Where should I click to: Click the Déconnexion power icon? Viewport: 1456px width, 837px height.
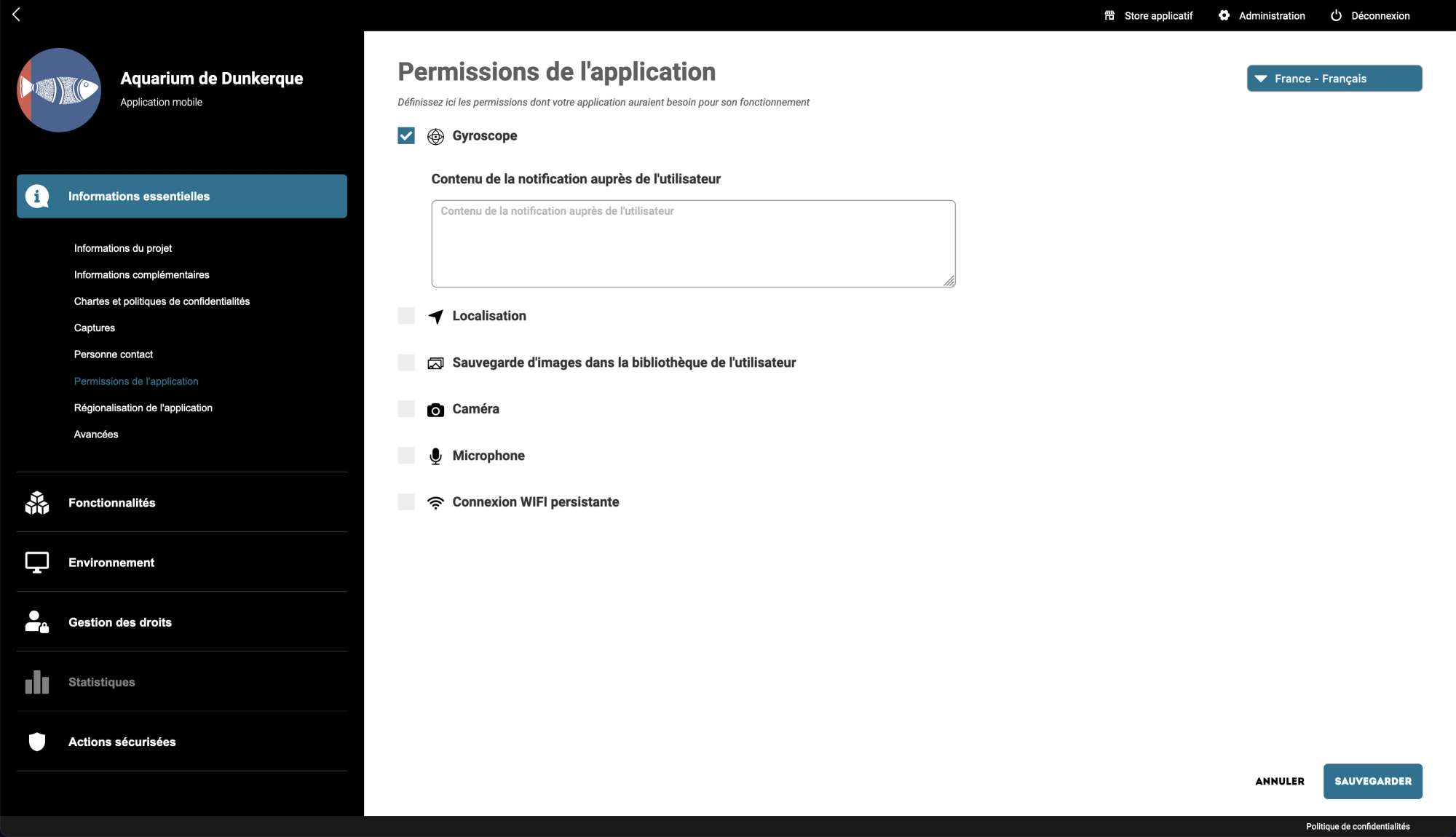pos(1336,15)
